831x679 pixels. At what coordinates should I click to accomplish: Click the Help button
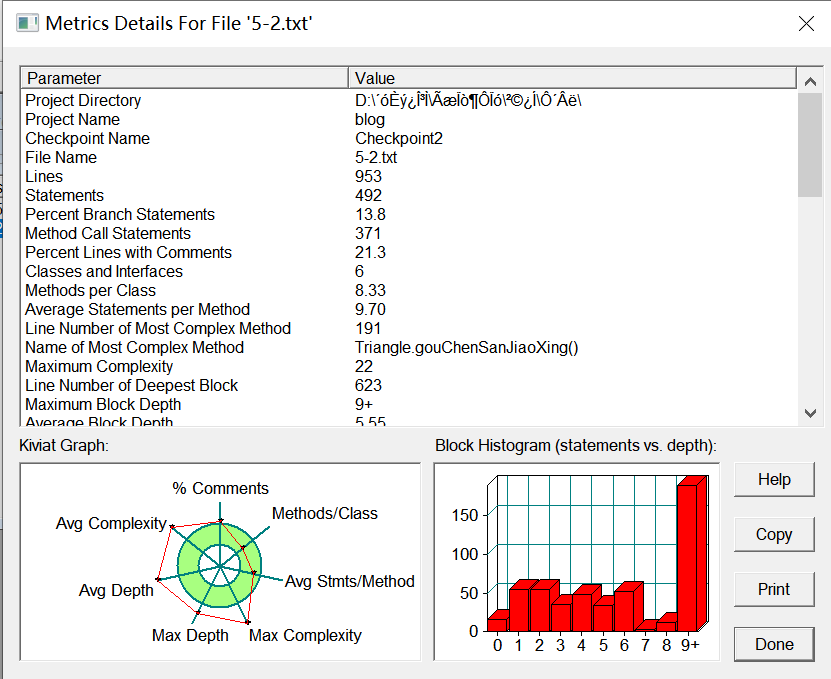(774, 479)
